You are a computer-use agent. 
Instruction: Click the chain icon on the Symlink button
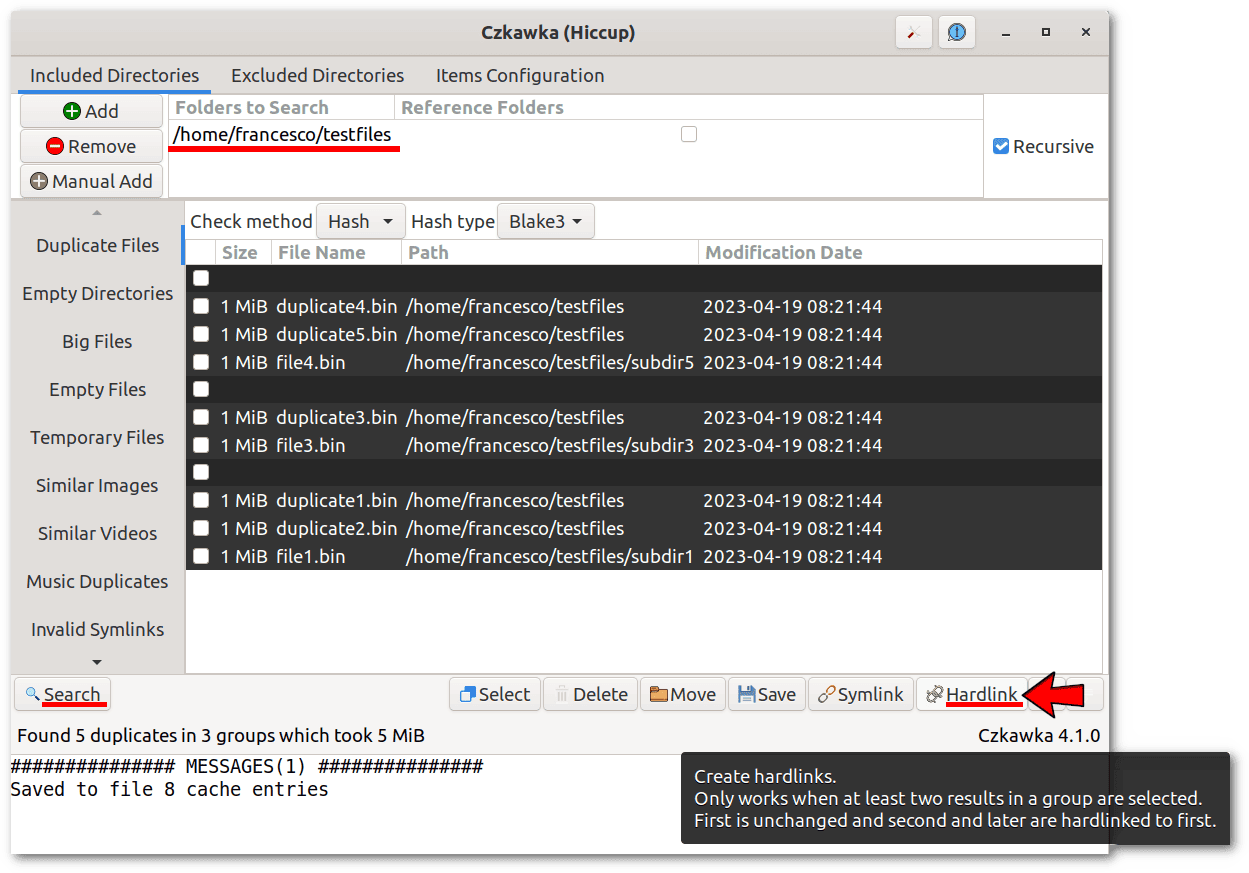click(824, 693)
